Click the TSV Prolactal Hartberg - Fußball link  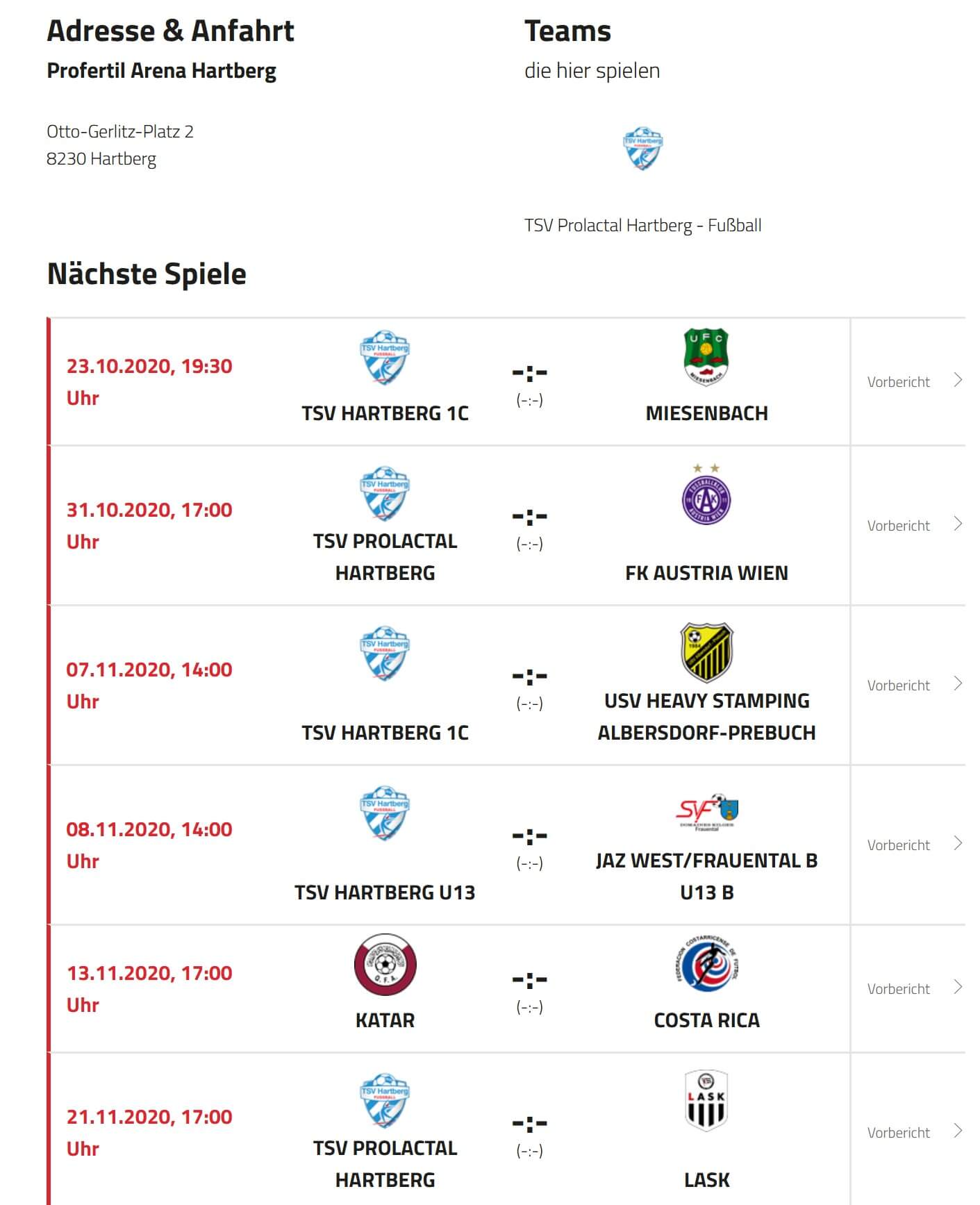(x=642, y=225)
